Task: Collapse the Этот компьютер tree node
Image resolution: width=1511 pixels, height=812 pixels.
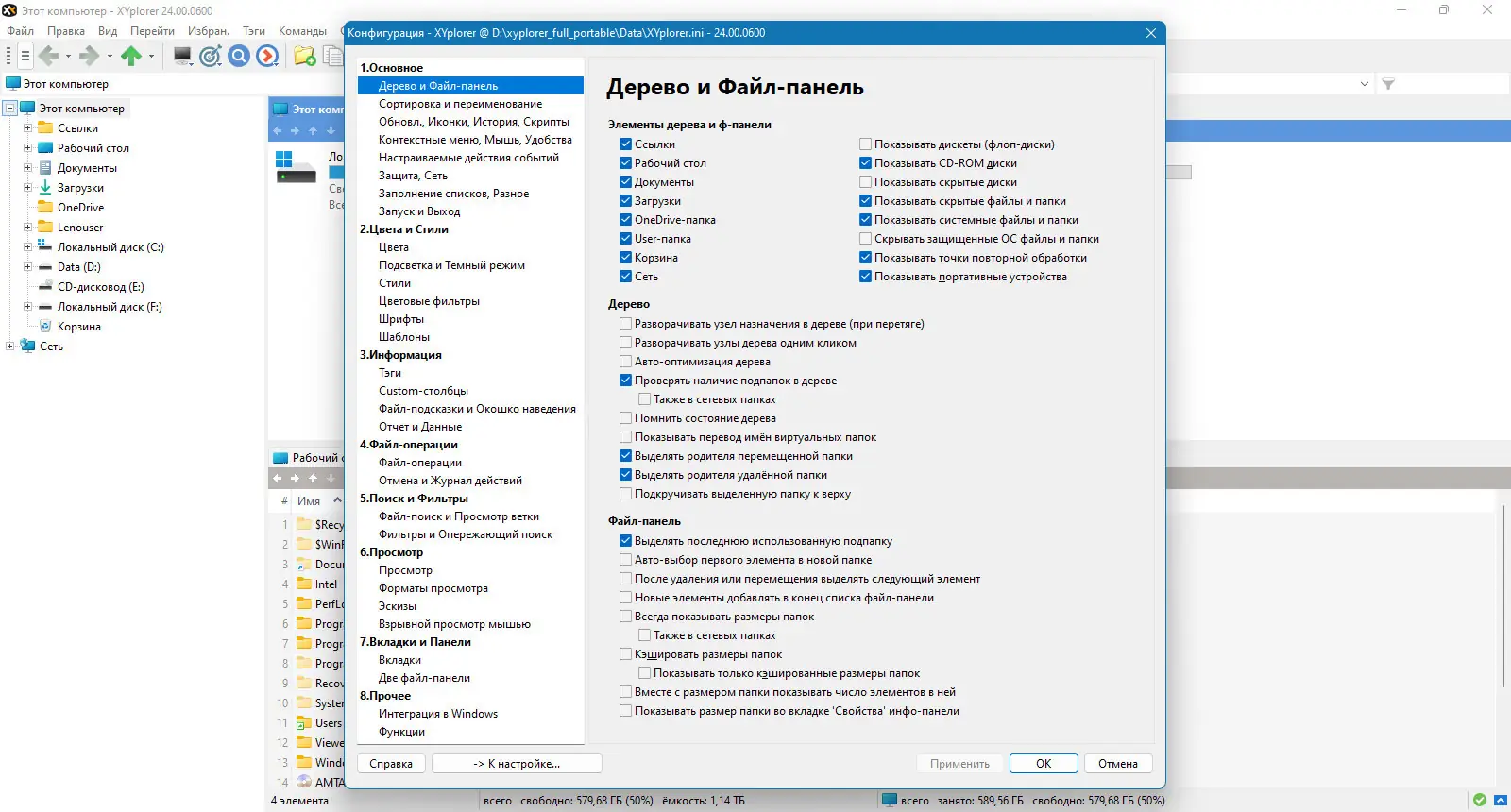Action: 9,109
